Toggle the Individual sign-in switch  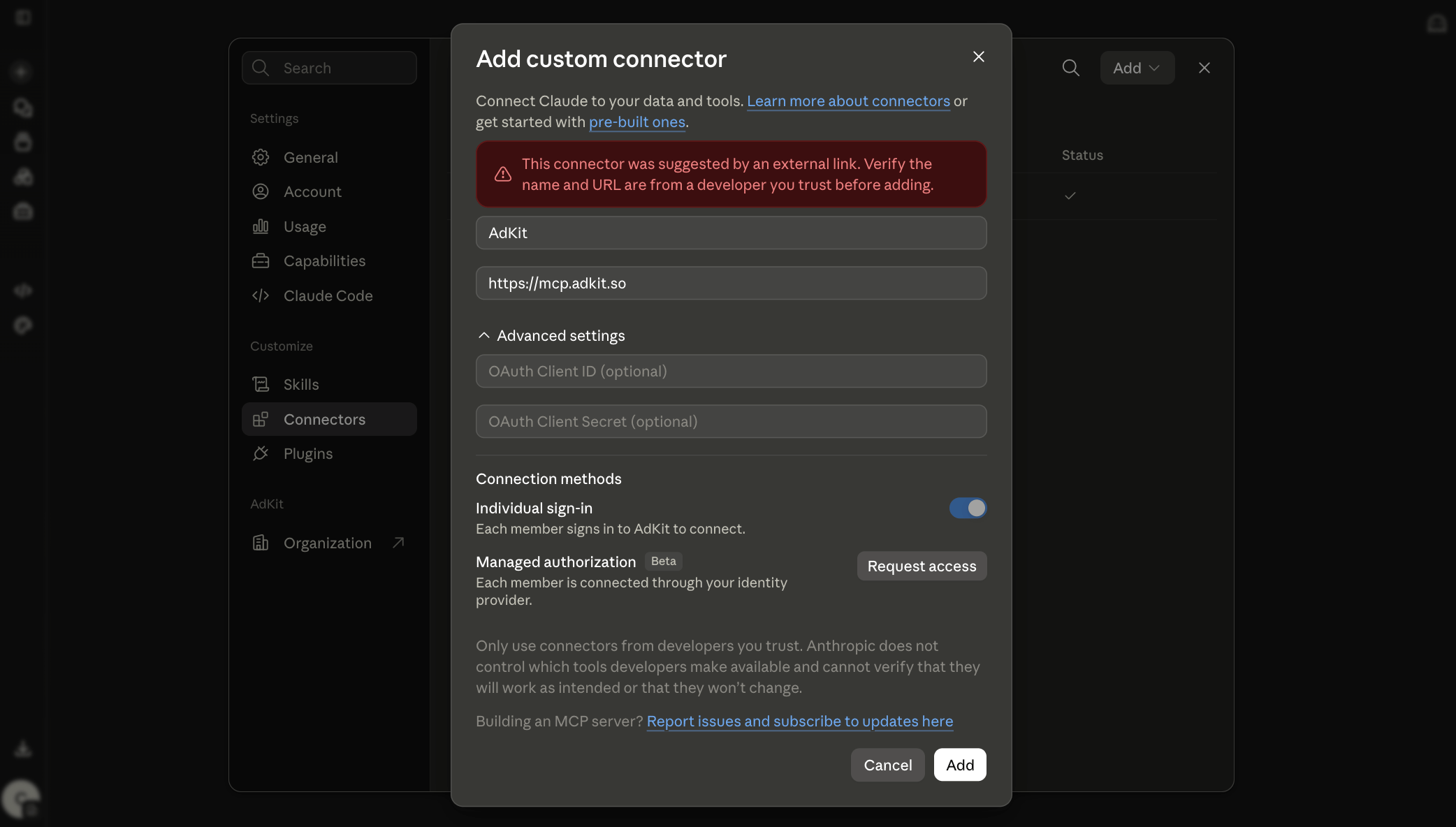coord(968,508)
